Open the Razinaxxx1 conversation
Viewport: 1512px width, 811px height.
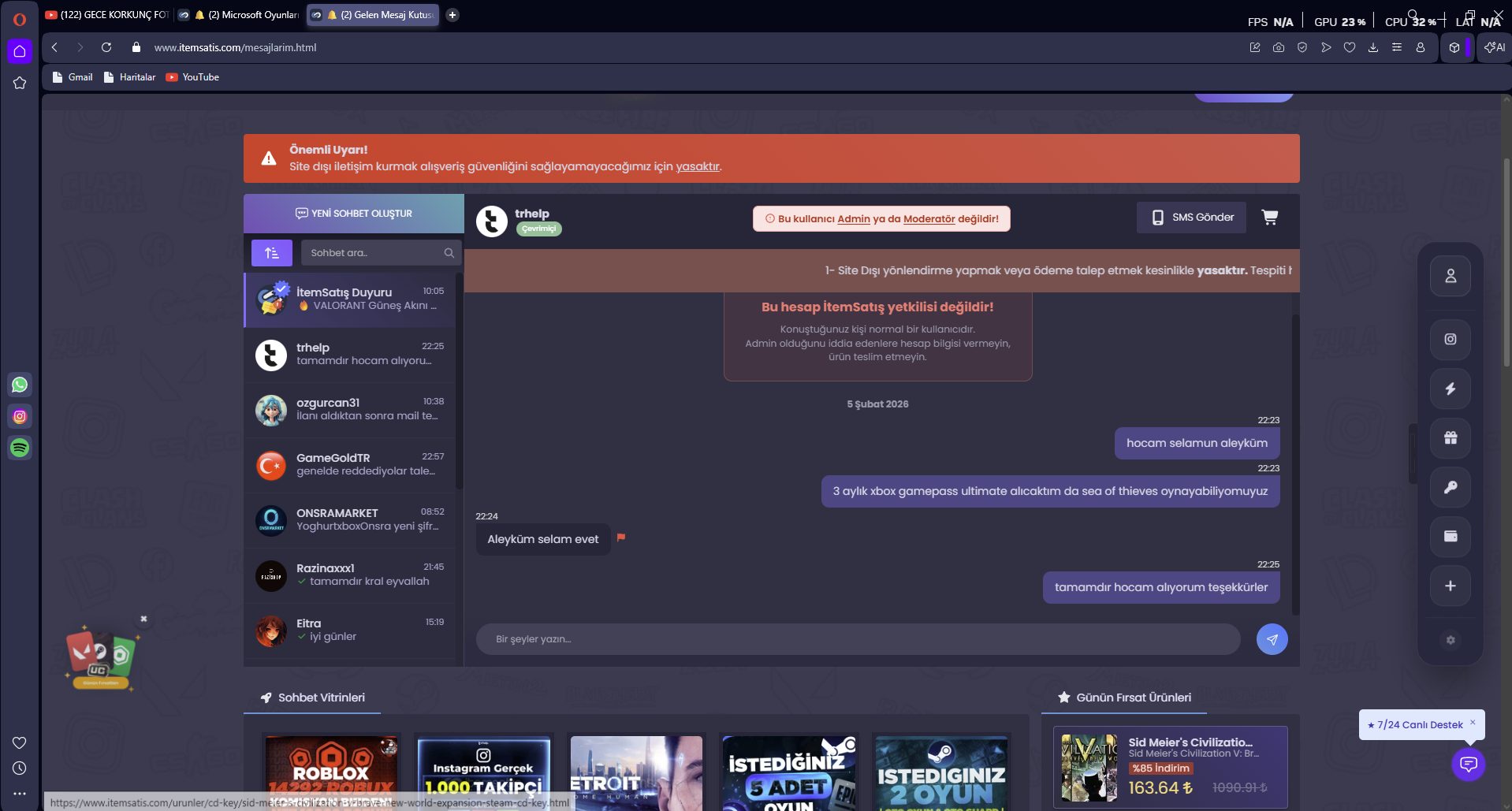coord(351,575)
